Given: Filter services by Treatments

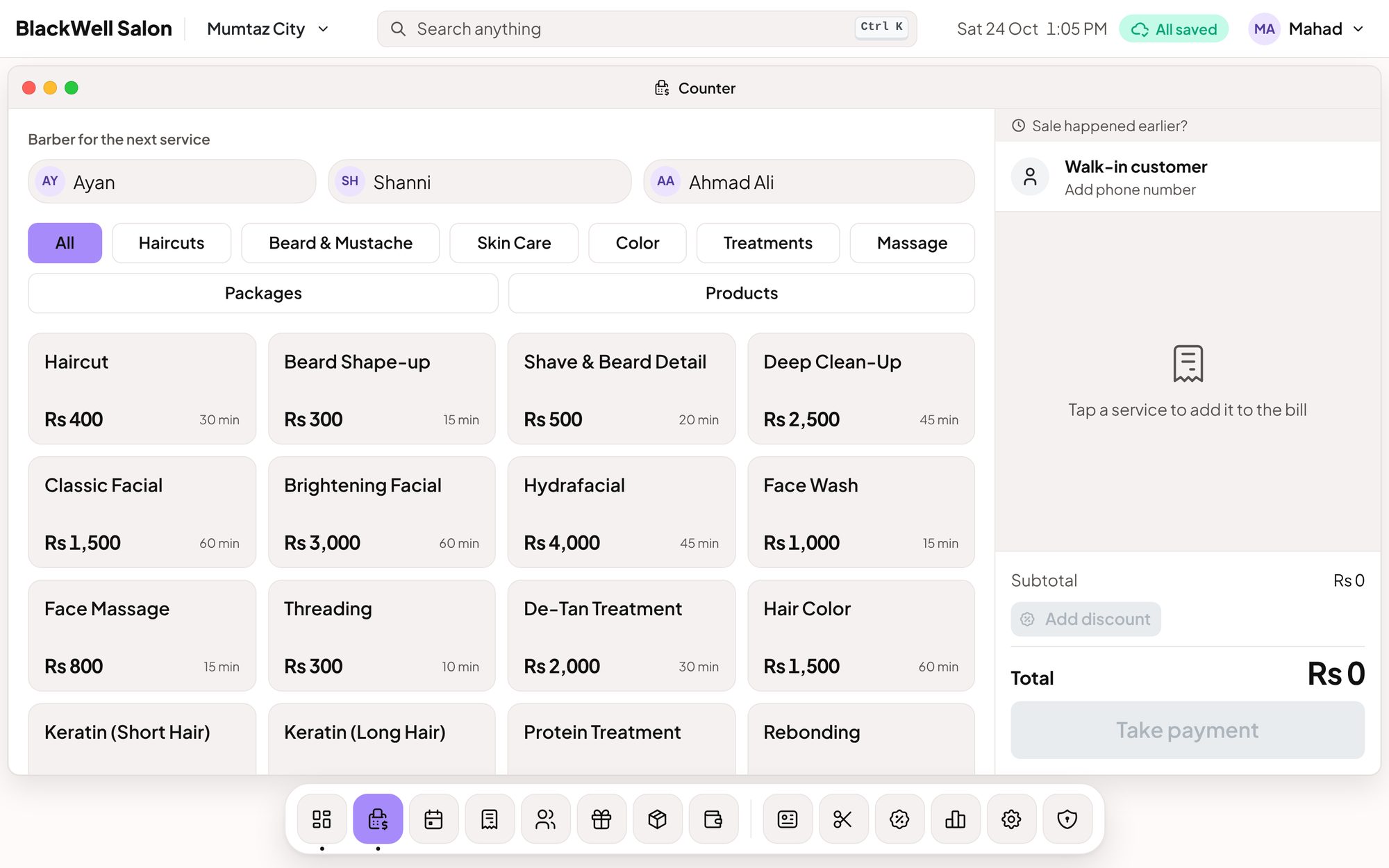Looking at the screenshot, I should (768, 243).
